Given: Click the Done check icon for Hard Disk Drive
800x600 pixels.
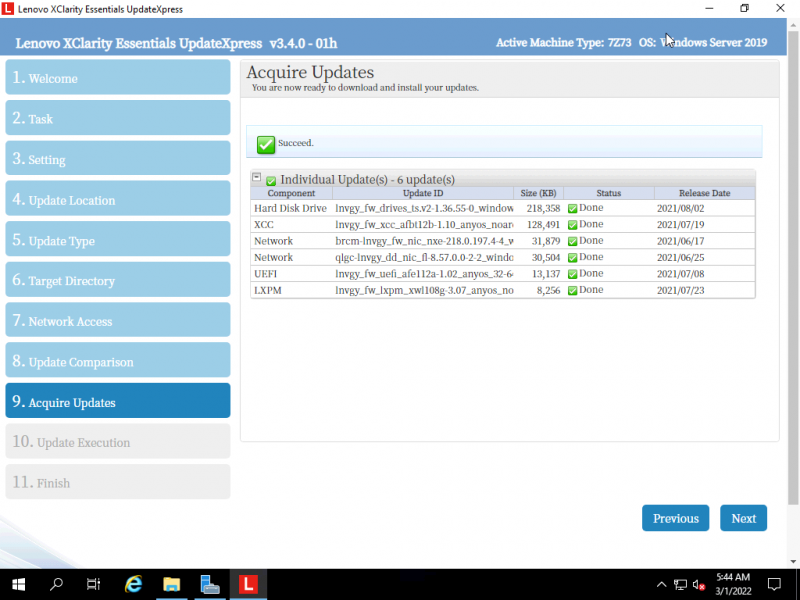Looking at the screenshot, I should coord(572,208).
